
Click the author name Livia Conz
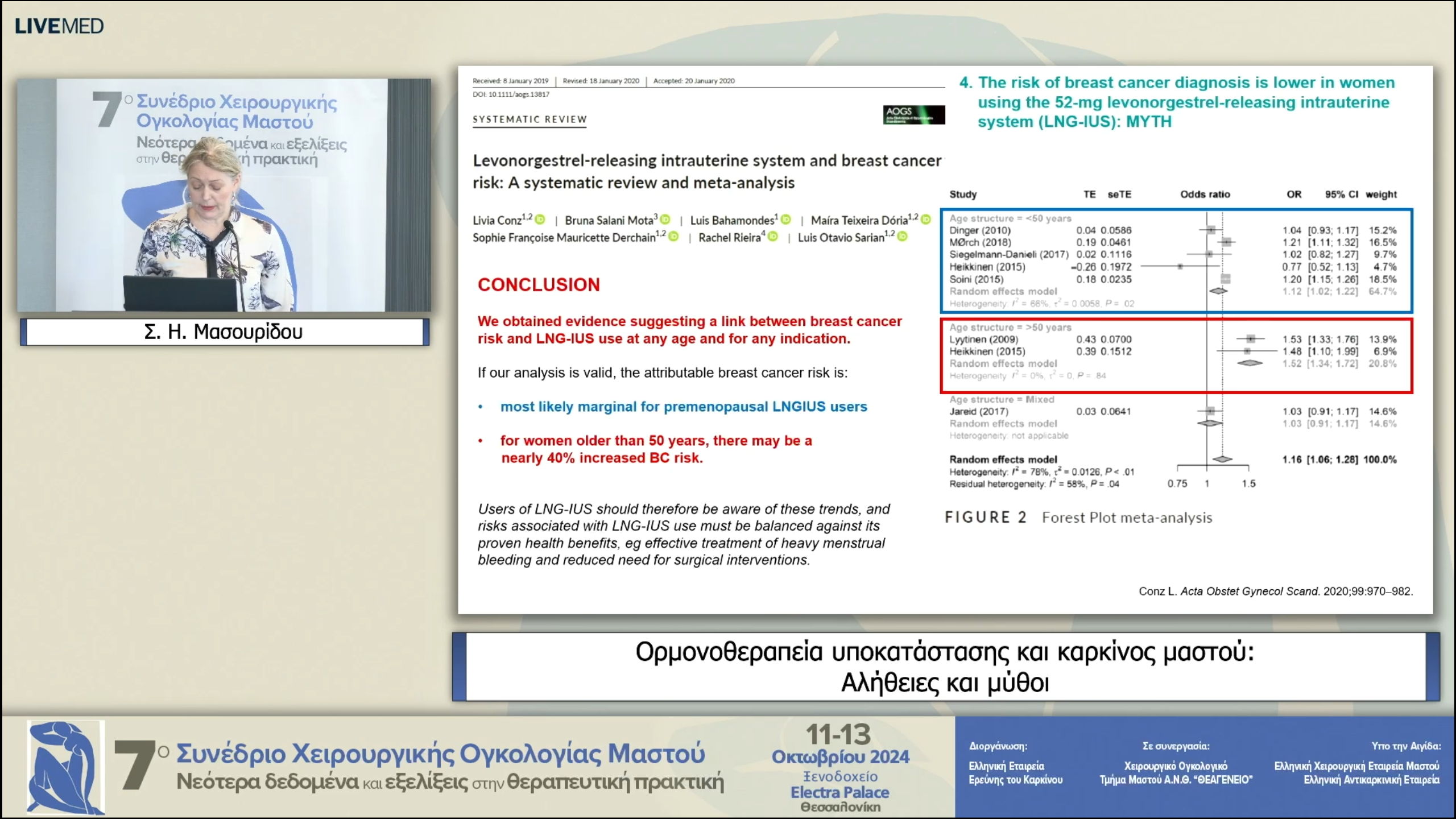click(497, 221)
